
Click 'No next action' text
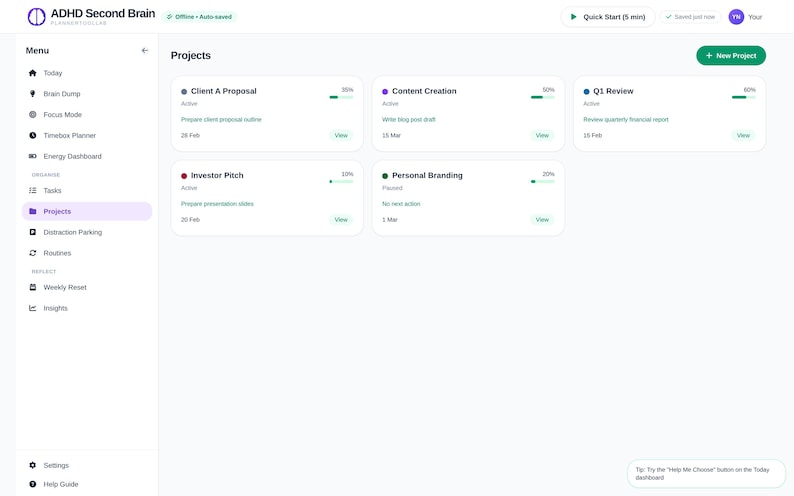[401, 204]
